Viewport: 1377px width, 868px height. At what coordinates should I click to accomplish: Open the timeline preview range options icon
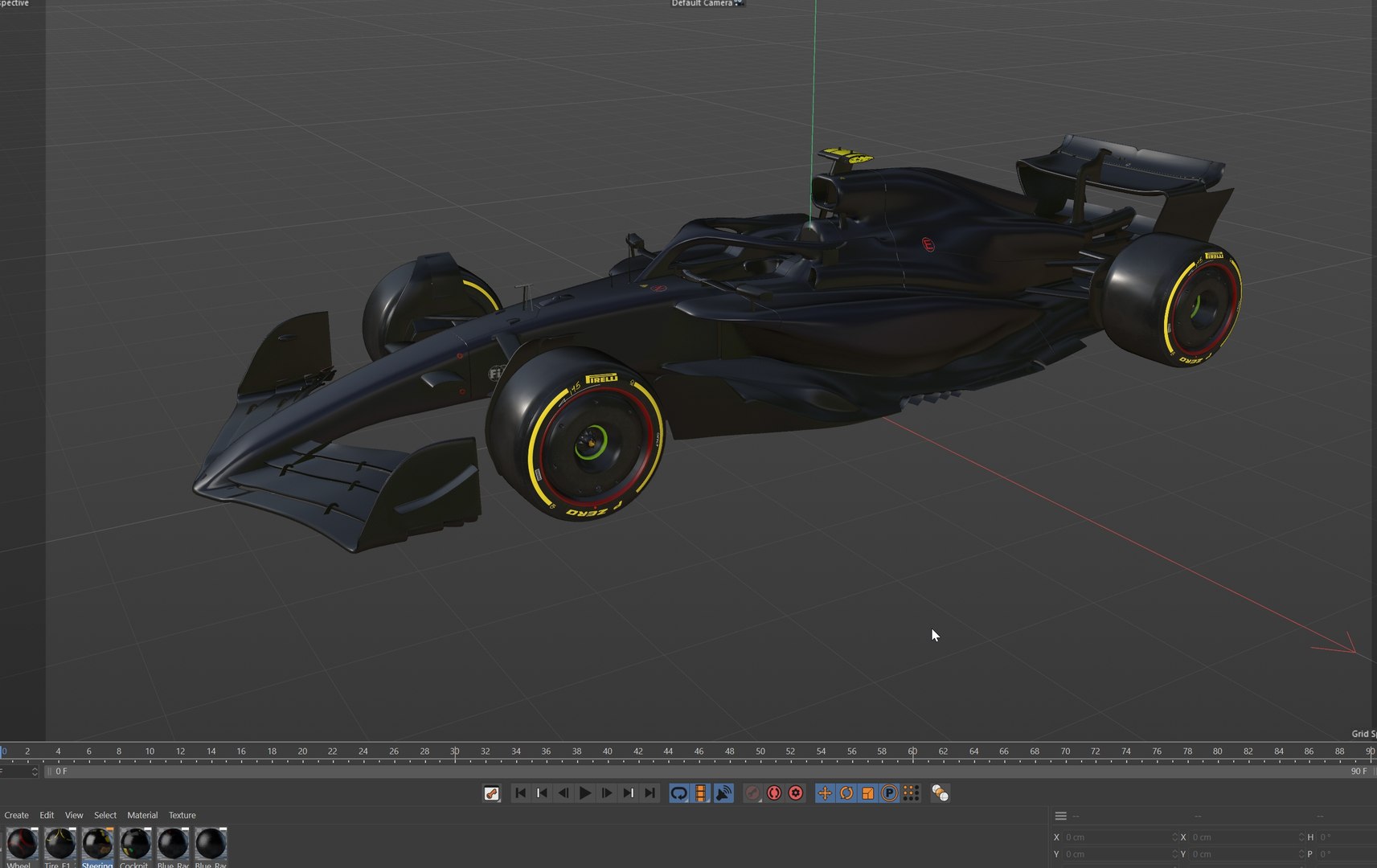pos(492,793)
